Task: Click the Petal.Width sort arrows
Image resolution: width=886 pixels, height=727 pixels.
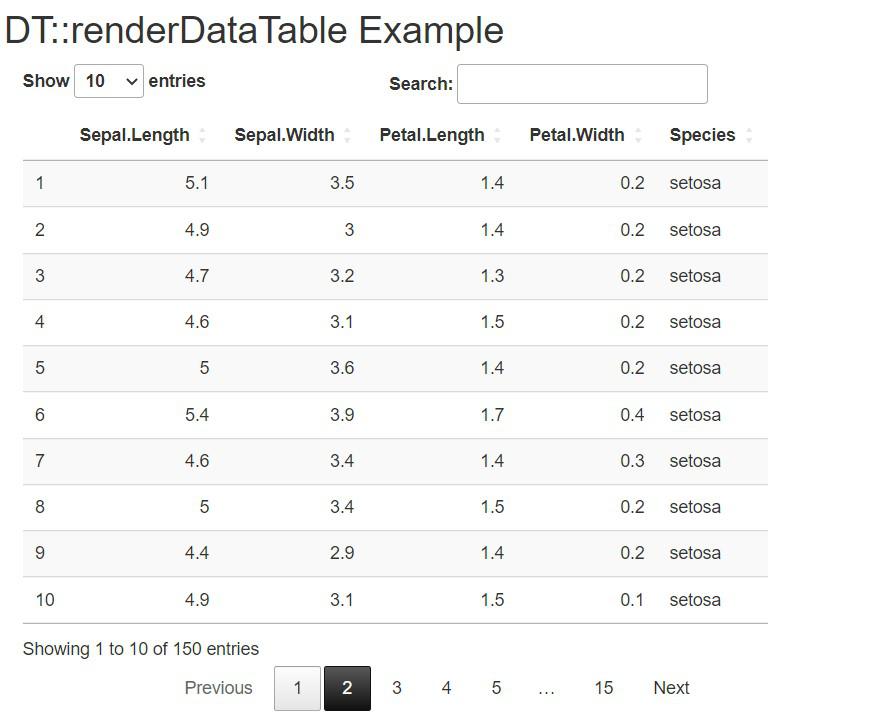Action: pyautogui.click(x=638, y=136)
